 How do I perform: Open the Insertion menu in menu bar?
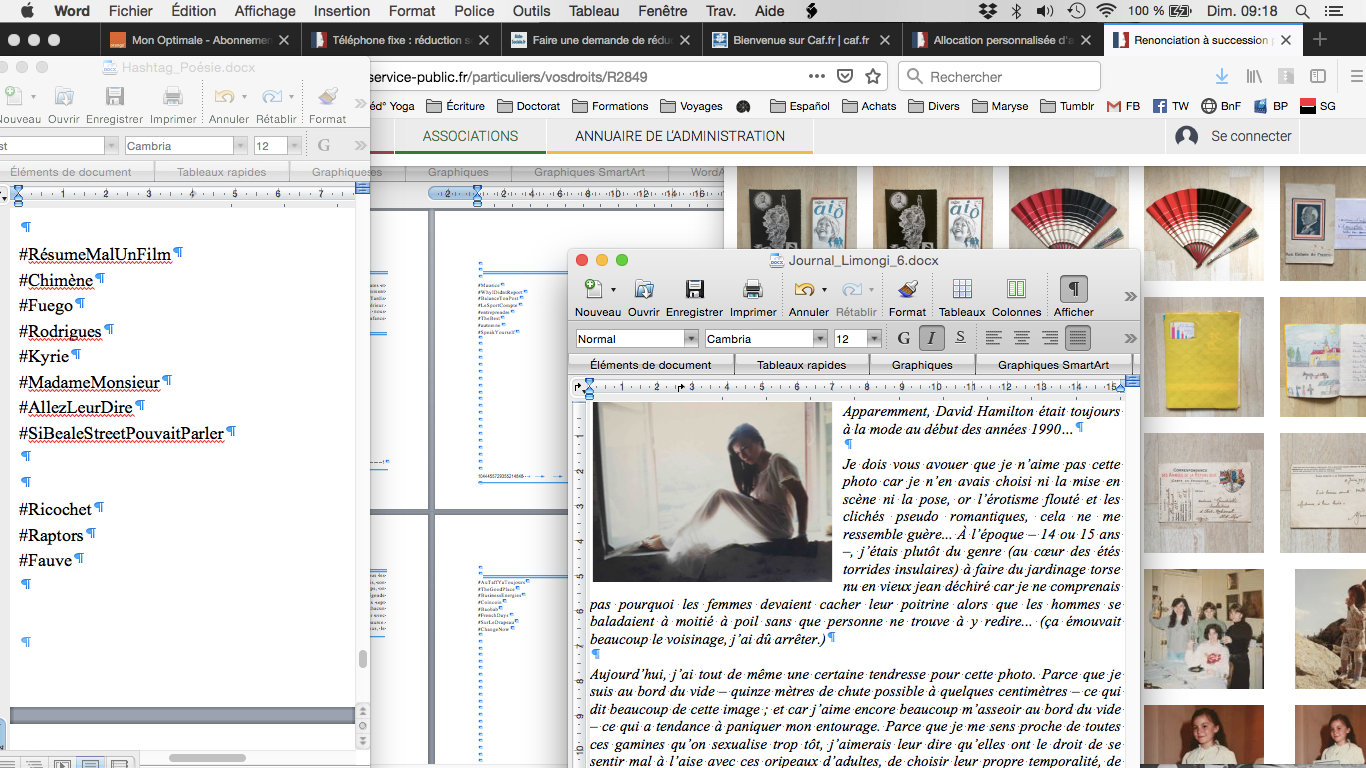tap(341, 11)
